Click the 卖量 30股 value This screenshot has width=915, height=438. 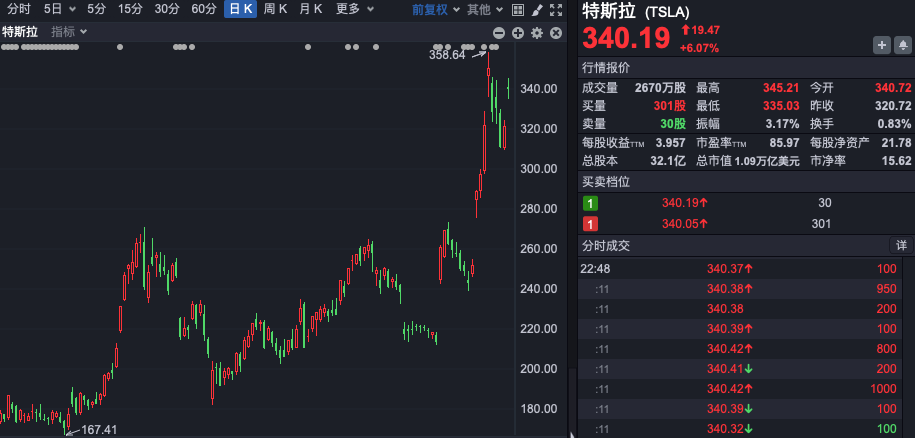pyautogui.click(x=673, y=124)
